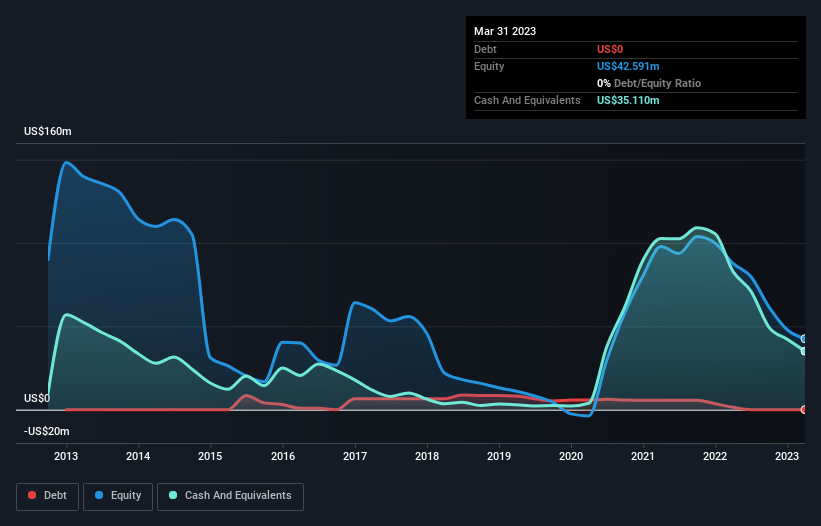
Task: Click the blue Equity legend dot
Action: pos(98,495)
